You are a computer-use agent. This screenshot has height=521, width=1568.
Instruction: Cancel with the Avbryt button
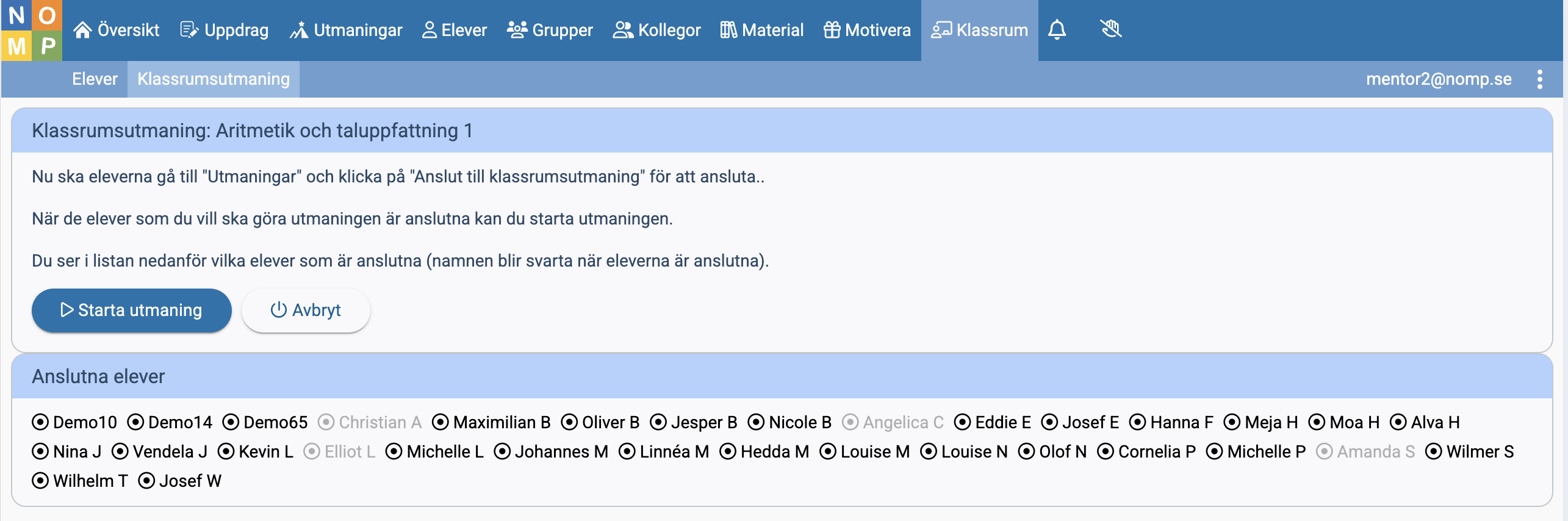[306, 311]
